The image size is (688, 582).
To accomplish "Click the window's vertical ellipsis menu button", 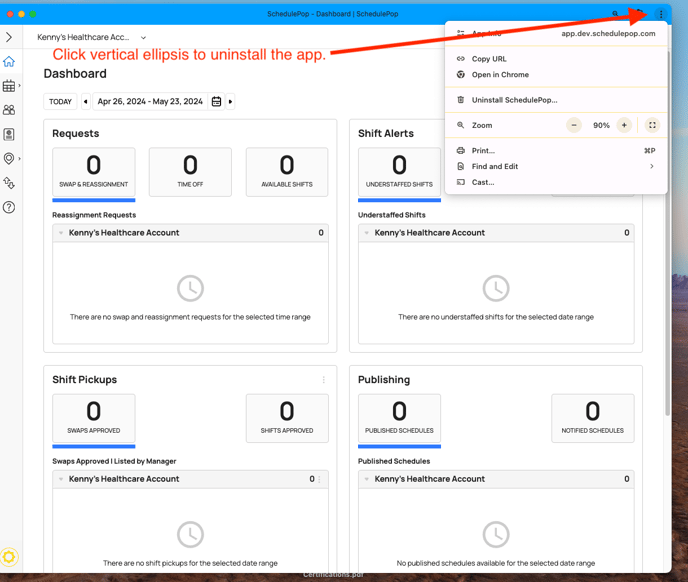I will [x=661, y=14].
